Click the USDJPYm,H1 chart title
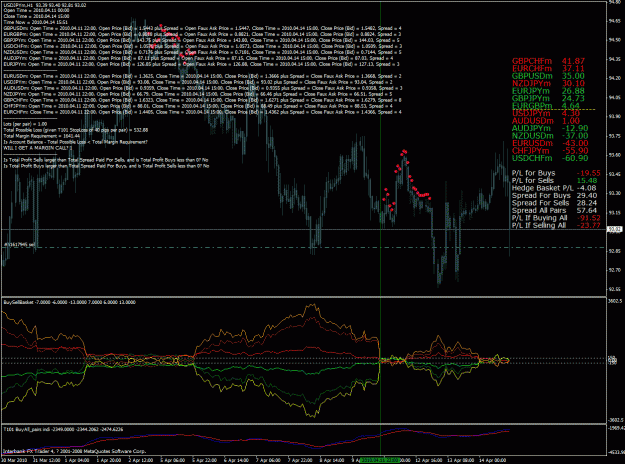This screenshot has height=464, width=625. coord(45,5)
